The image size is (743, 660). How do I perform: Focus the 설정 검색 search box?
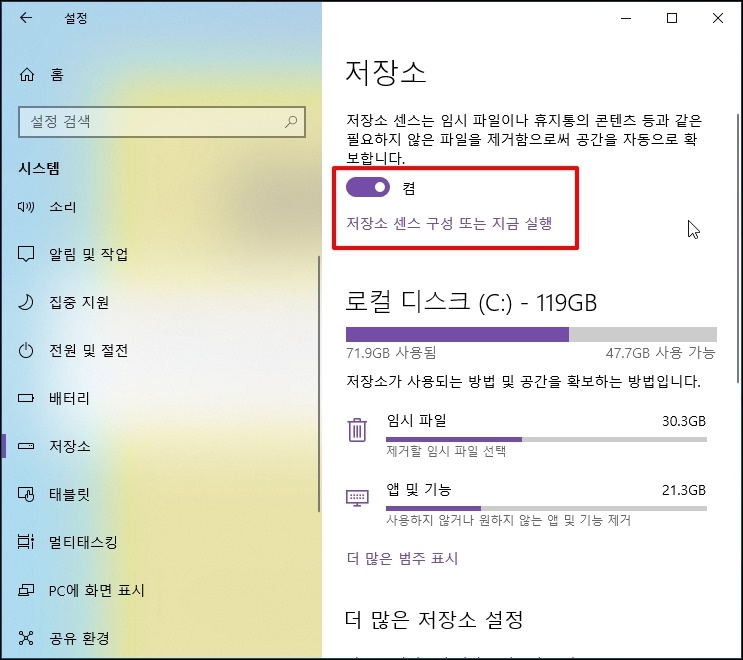pyautogui.click(x=162, y=122)
